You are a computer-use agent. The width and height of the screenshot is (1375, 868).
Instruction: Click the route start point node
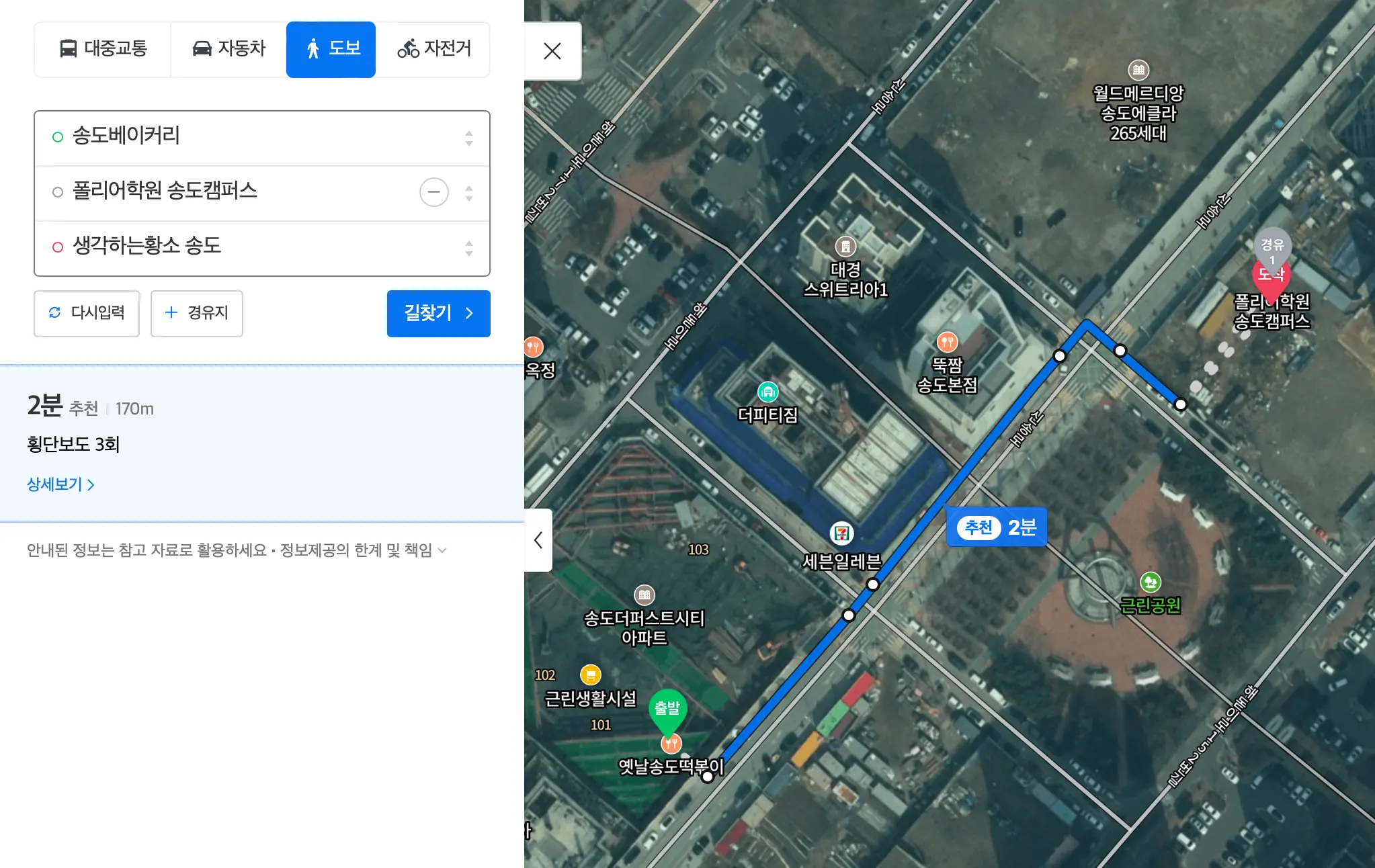point(707,777)
